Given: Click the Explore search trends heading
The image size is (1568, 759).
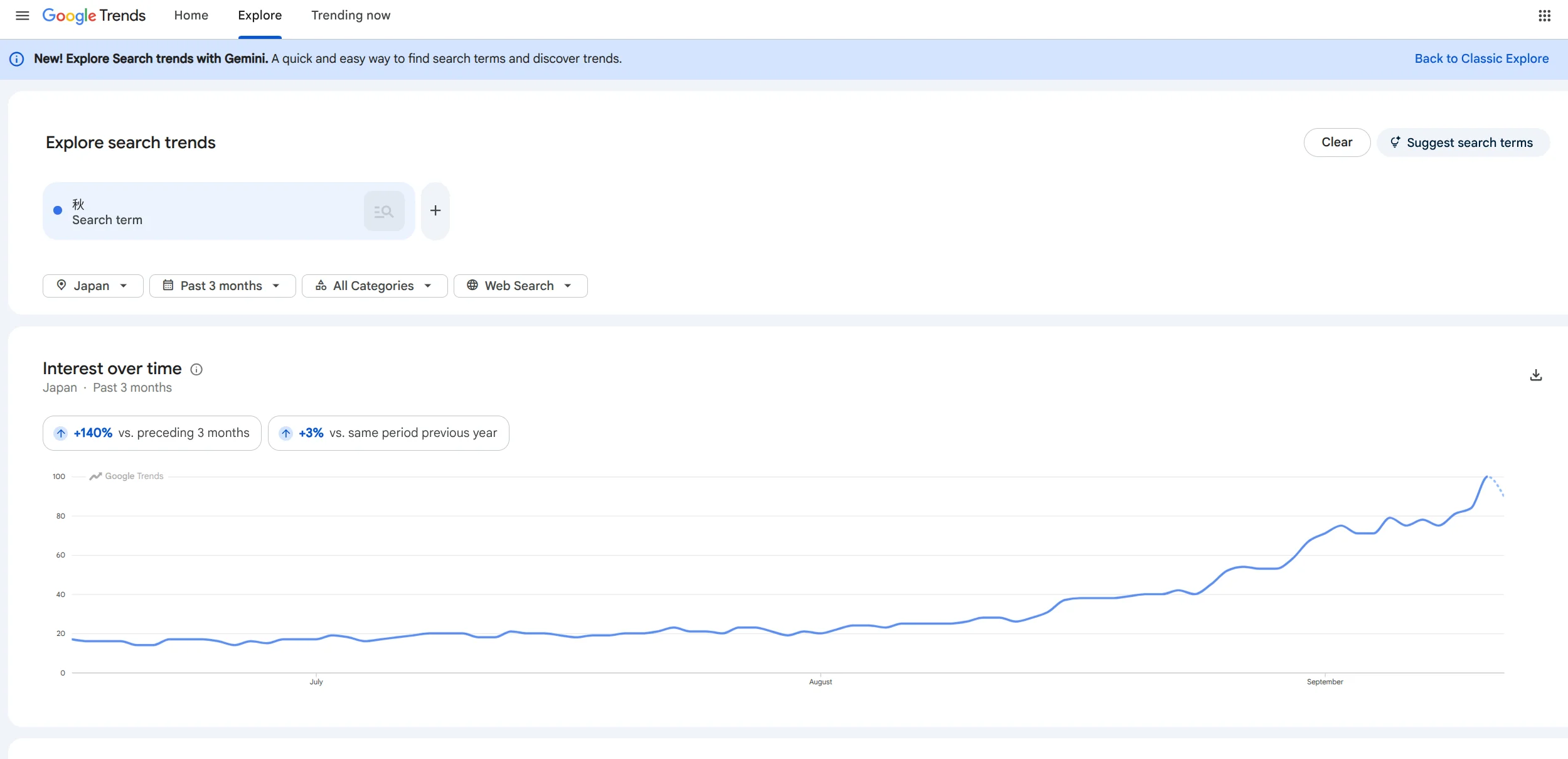Looking at the screenshot, I should pyautogui.click(x=131, y=143).
